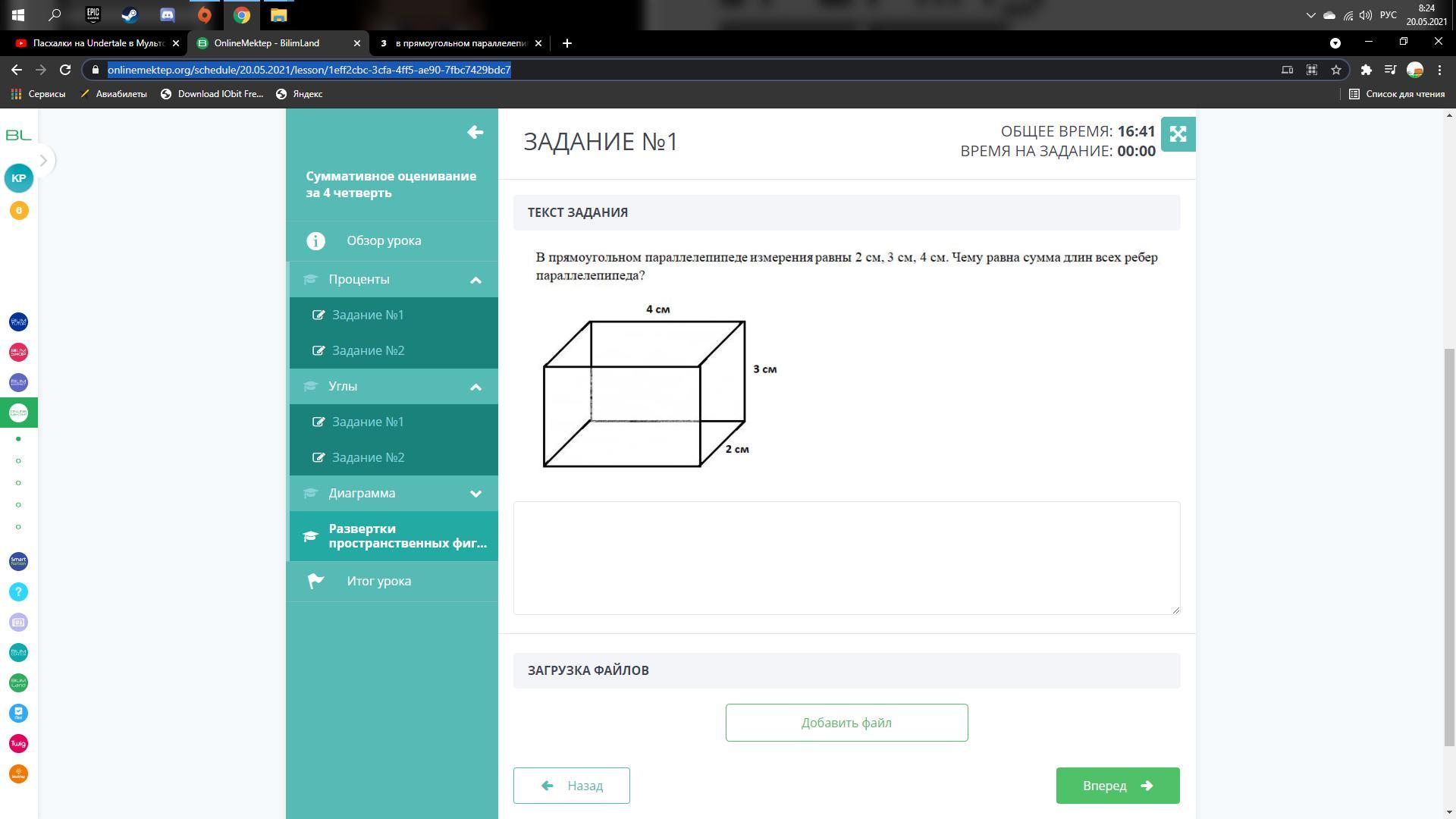
Task: Open Итог урока menu item
Action: pyautogui.click(x=378, y=582)
